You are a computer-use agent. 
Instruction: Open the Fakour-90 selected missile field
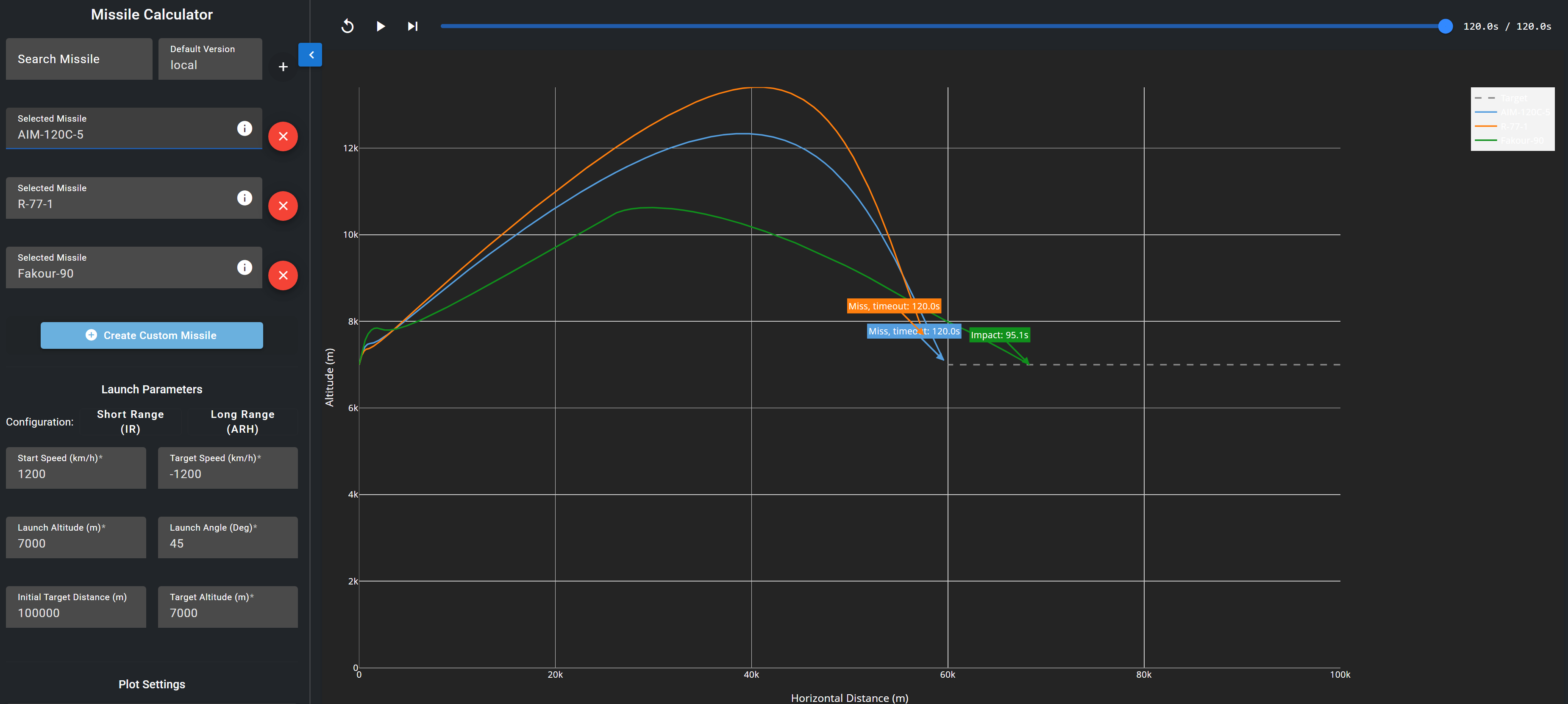coord(134,267)
